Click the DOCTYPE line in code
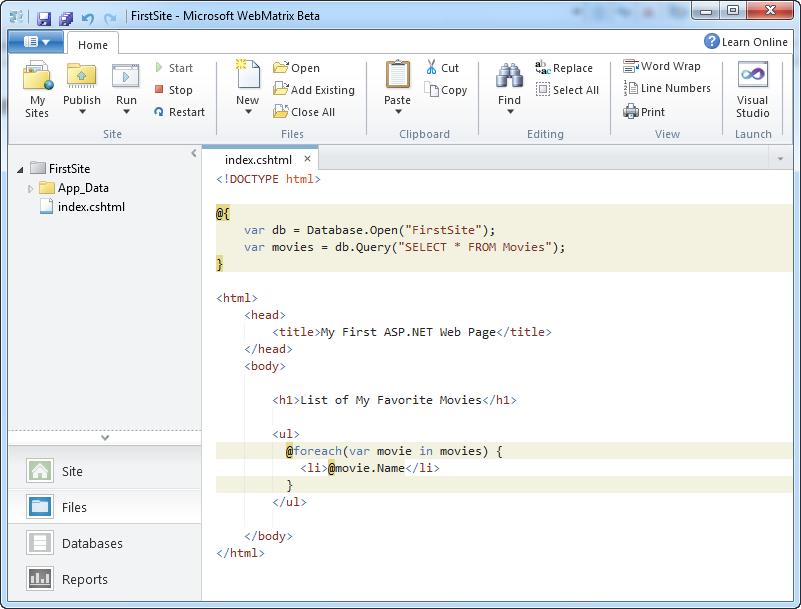 pyautogui.click(x=268, y=179)
